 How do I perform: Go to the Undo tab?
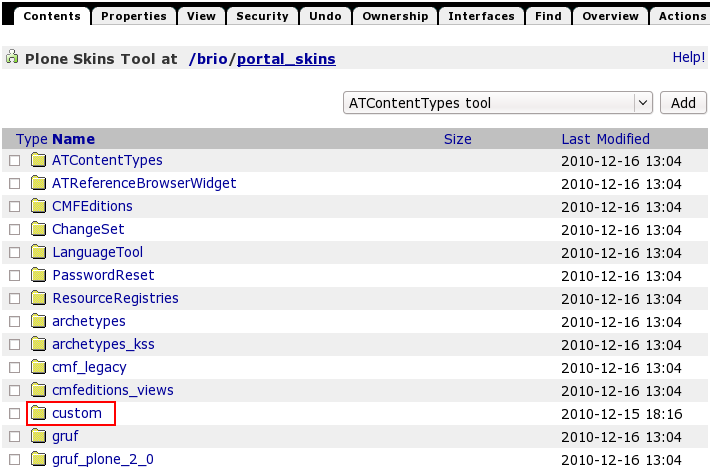point(325,16)
